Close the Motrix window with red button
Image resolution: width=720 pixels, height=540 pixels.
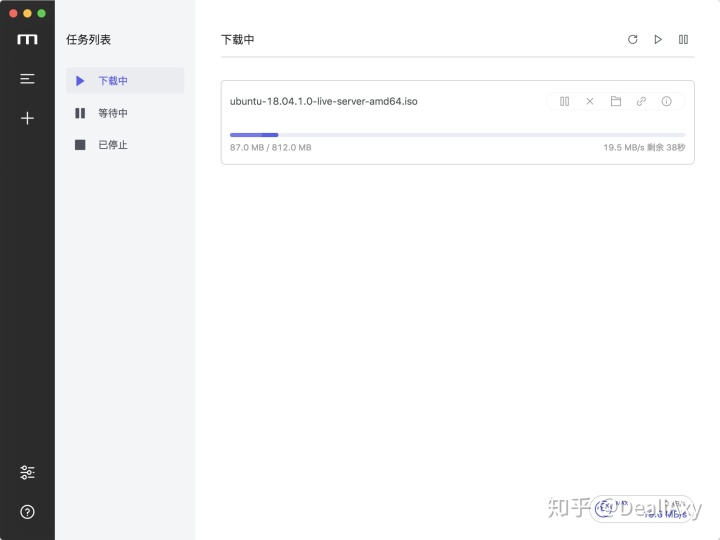click(13, 13)
